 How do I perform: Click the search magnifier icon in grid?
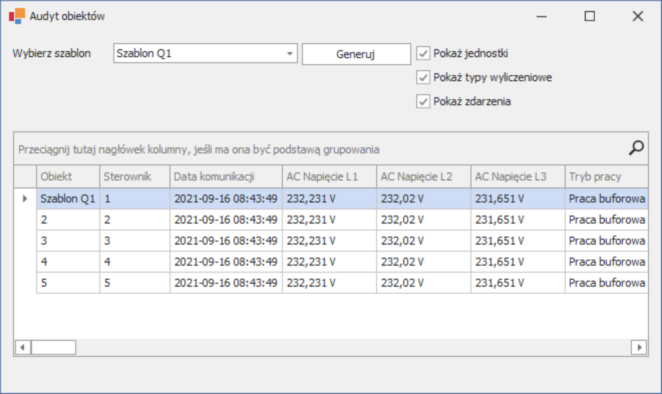coord(636,148)
